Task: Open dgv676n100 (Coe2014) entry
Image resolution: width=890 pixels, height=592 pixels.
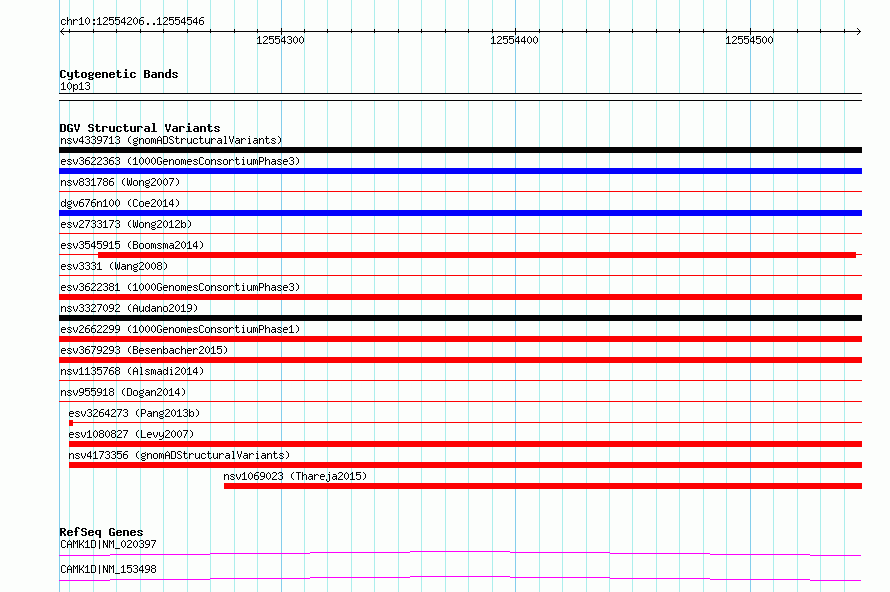Action: click(120, 203)
